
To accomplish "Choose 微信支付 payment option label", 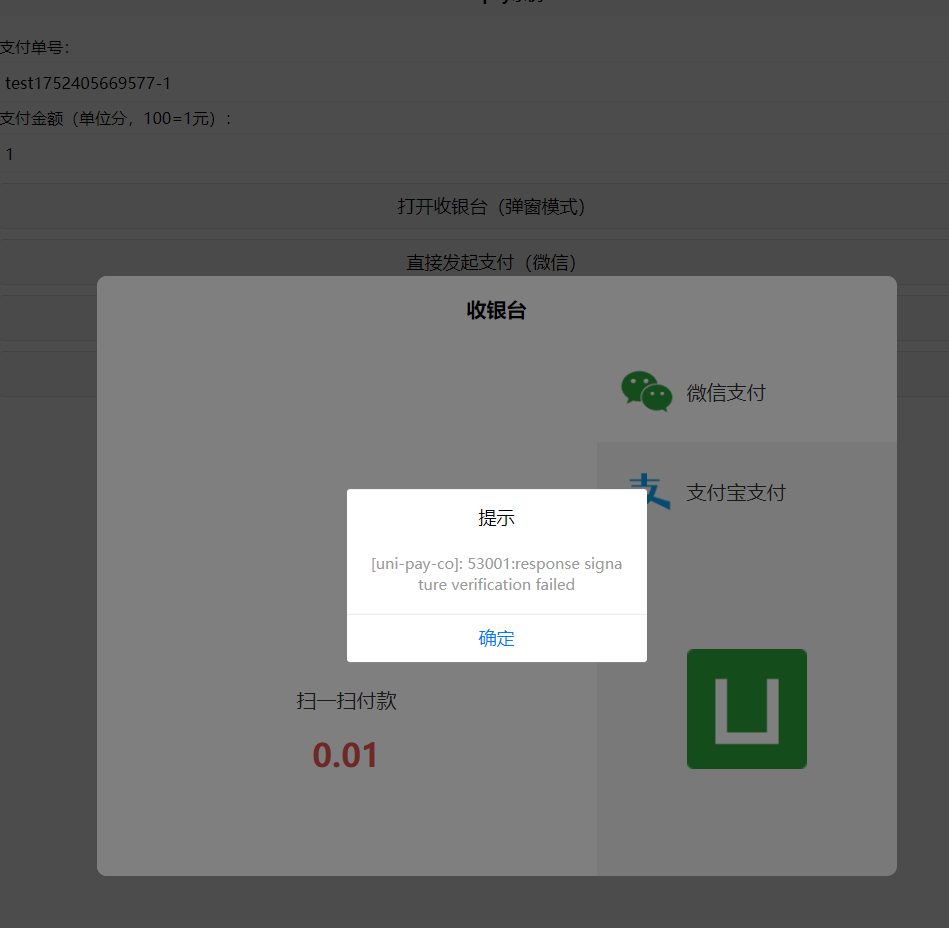I will [x=726, y=393].
